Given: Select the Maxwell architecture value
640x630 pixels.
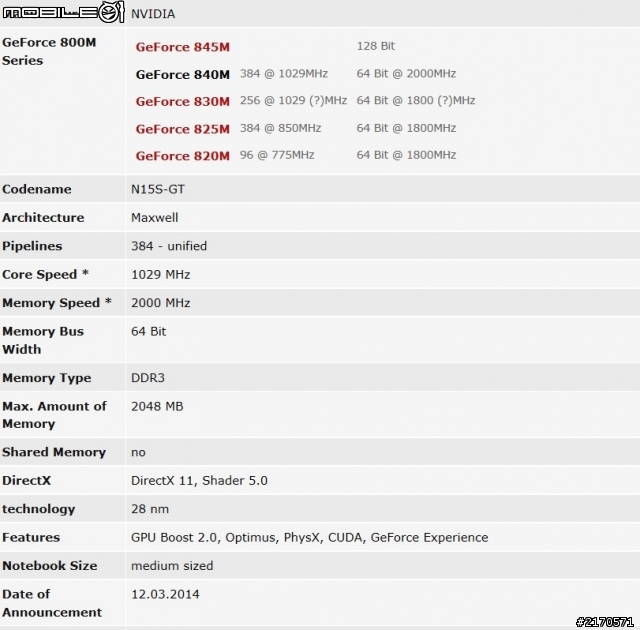Looking at the screenshot, I should [x=154, y=217].
